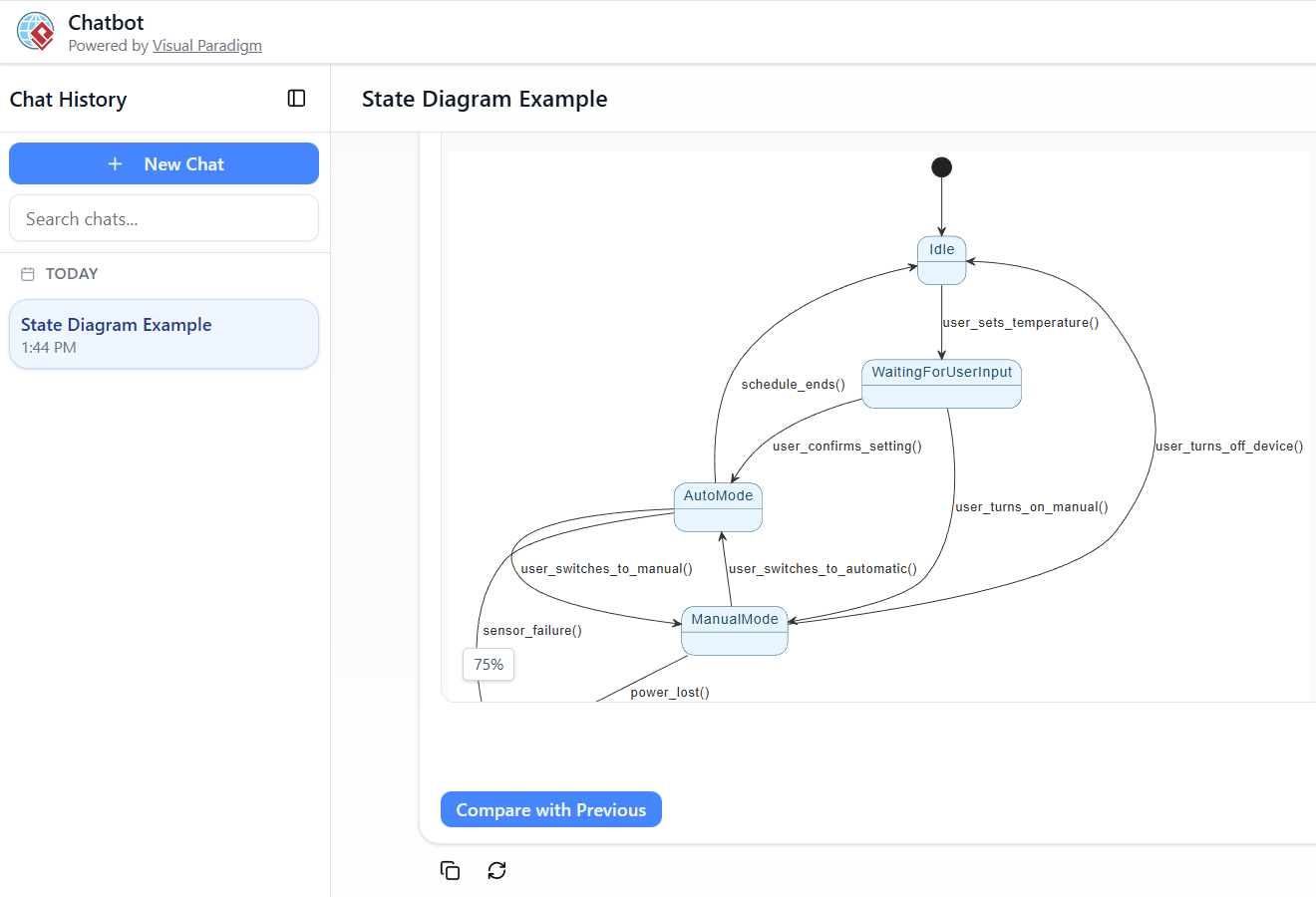Image resolution: width=1316 pixels, height=897 pixels.
Task: Click the Visual Paradigm chatbot logo
Action: 35,31
